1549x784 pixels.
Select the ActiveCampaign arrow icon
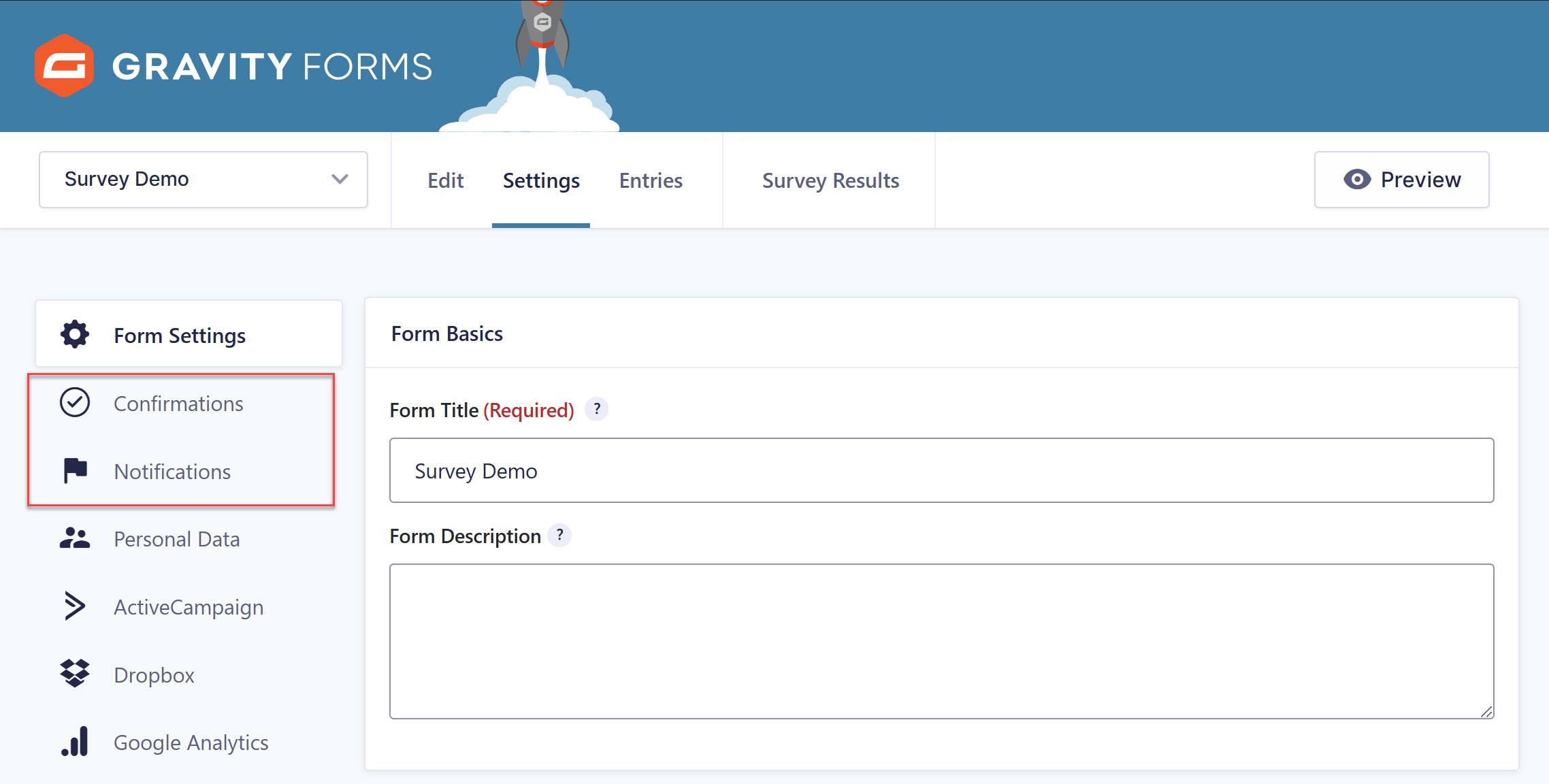74,606
